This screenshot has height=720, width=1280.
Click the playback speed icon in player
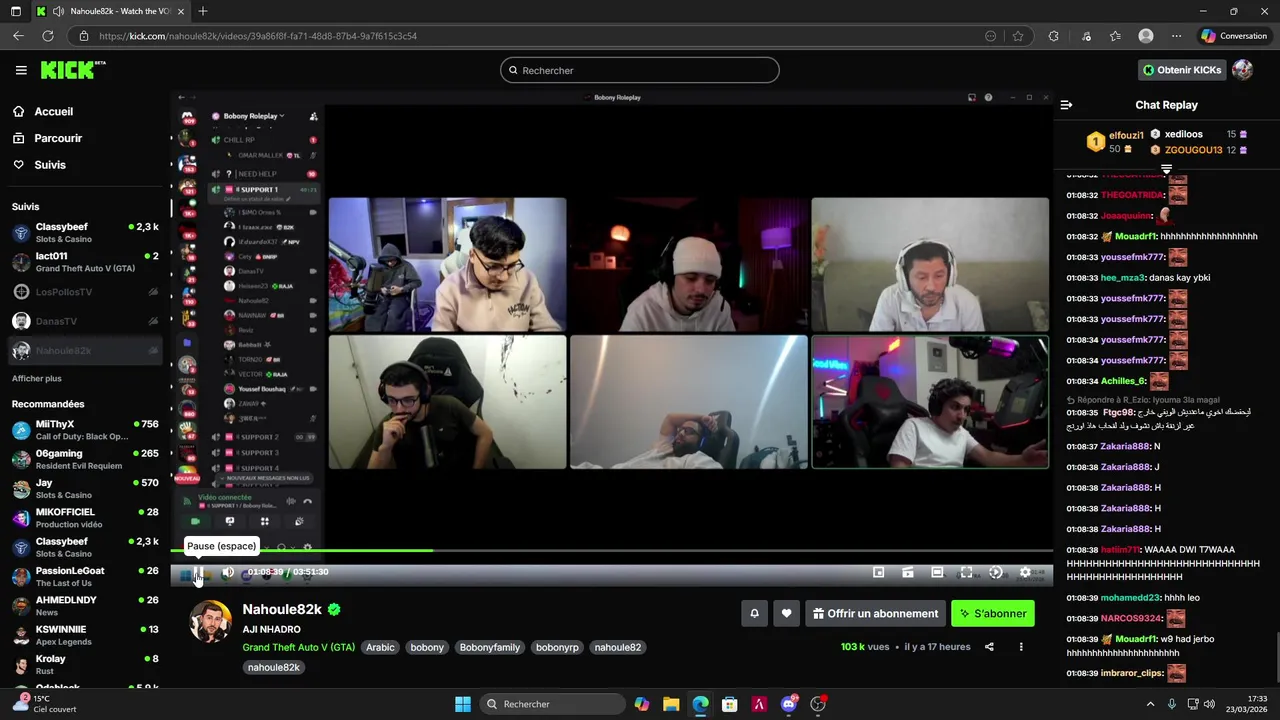995,573
